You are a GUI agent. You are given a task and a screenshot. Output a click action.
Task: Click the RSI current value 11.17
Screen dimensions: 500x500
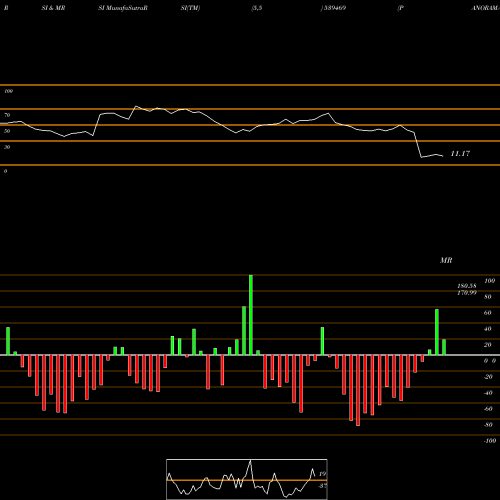(x=460, y=154)
